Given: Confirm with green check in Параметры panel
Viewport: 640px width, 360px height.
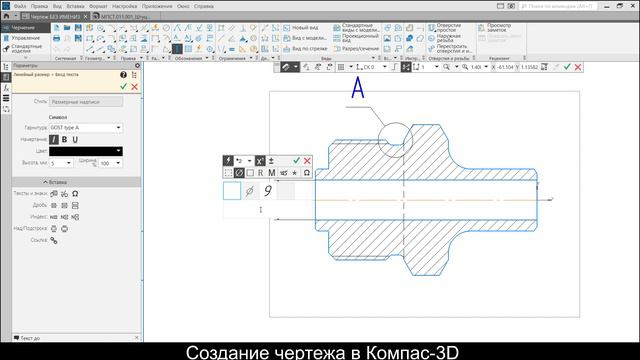Looking at the screenshot, I should (124, 87).
